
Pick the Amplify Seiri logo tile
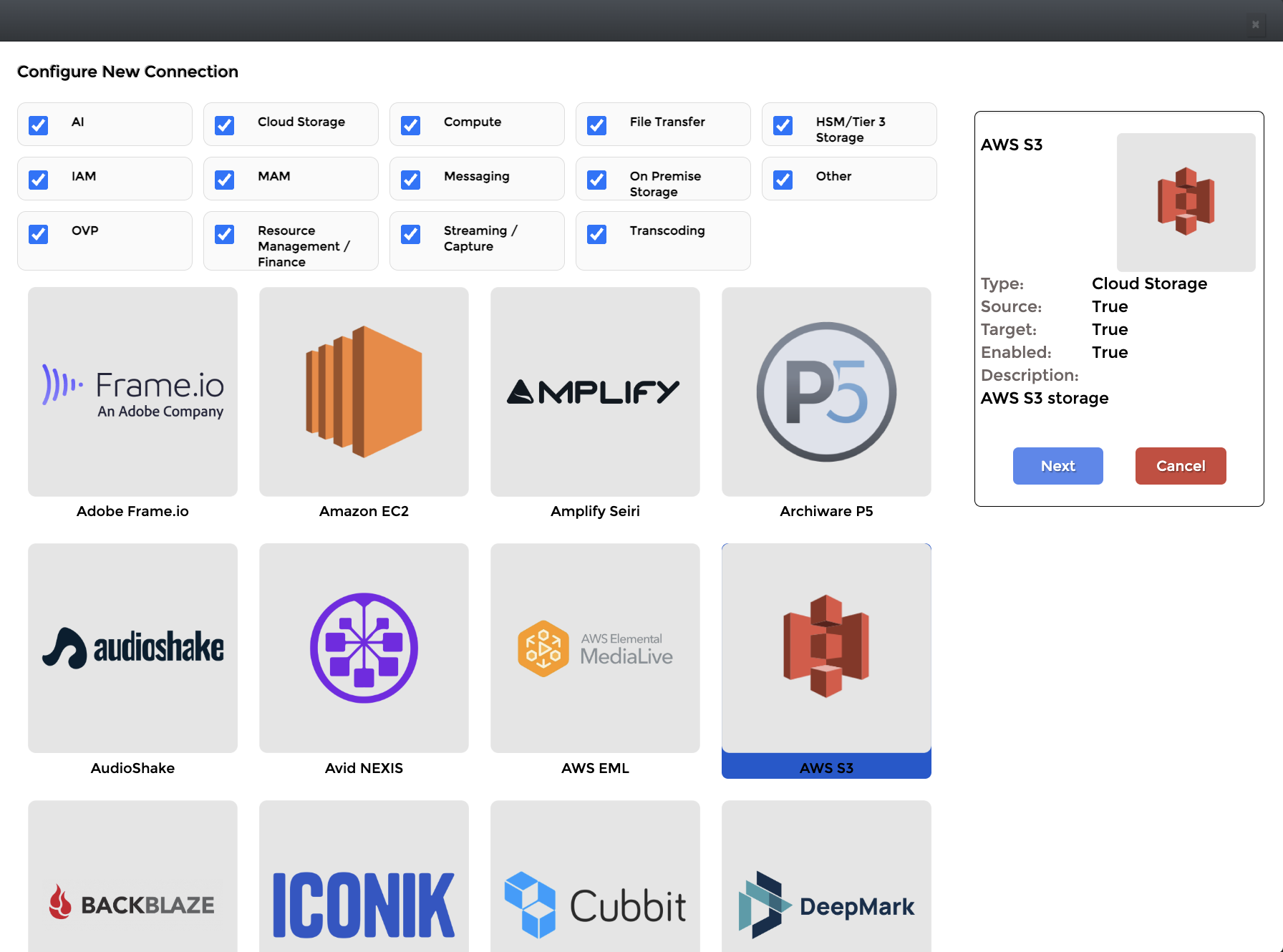click(595, 392)
